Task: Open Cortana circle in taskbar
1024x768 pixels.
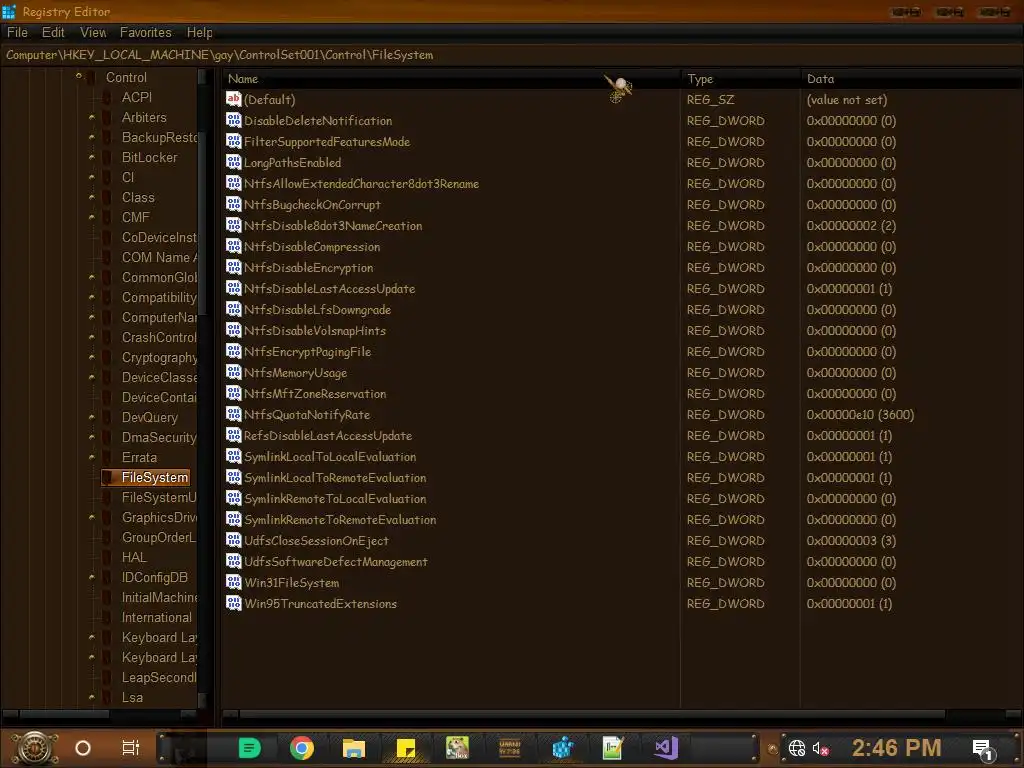Action: 83,748
